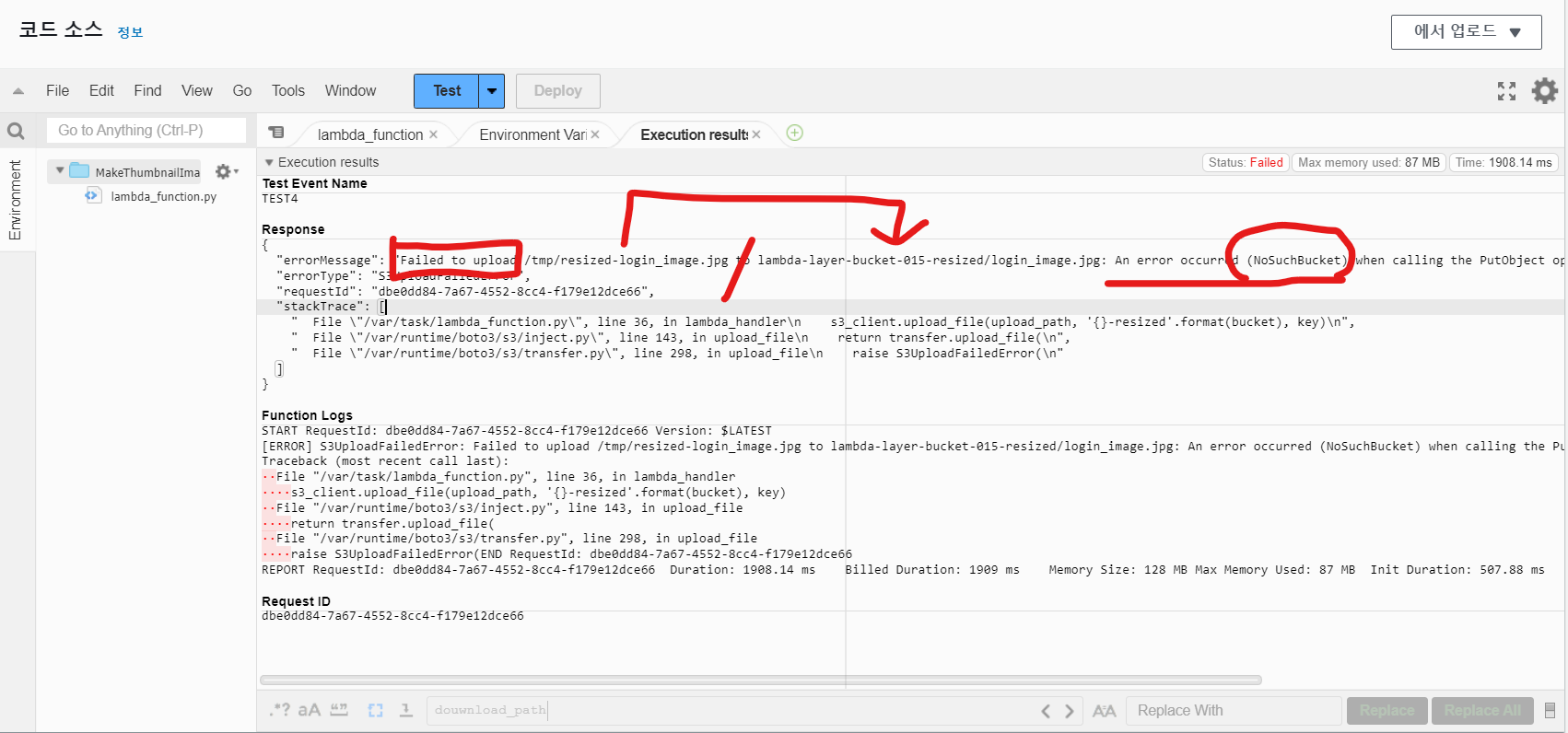Select lambda_function.py in file tree

[163, 196]
